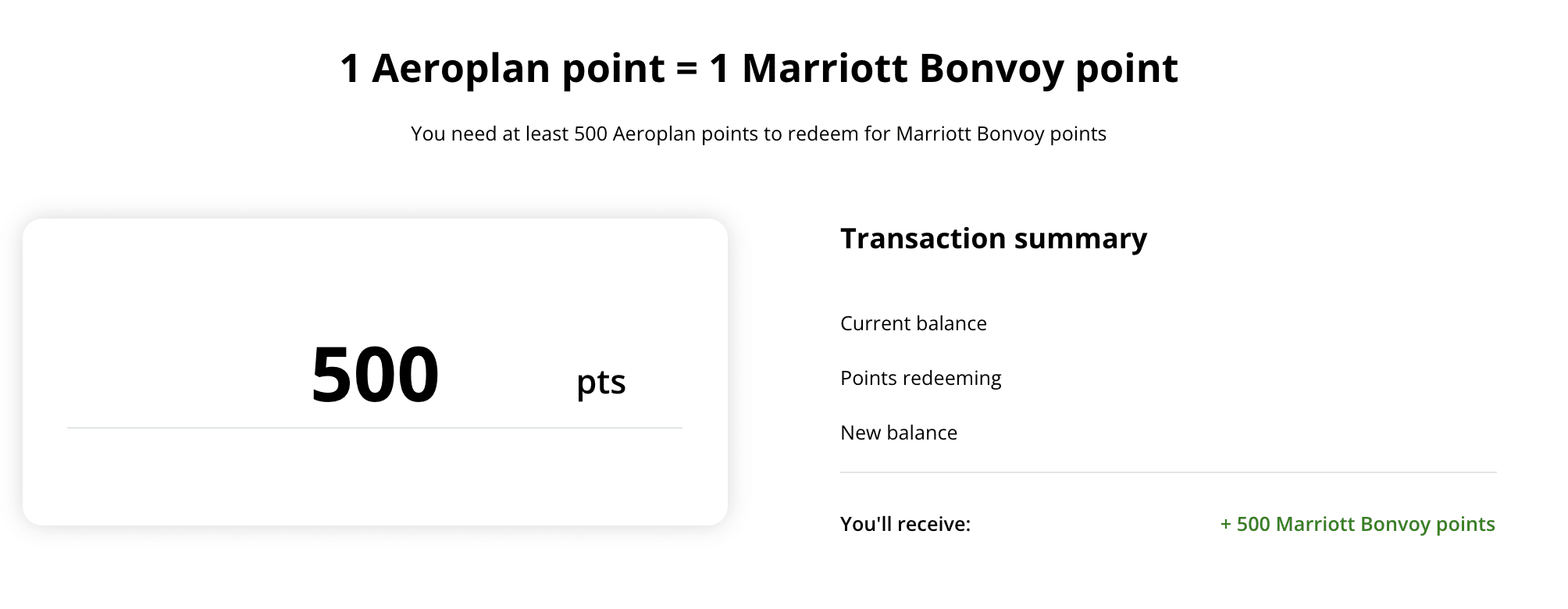This screenshot has height=609, width=1568.
Task: Click the "You'll receive:" label
Action: (x=905, y=525)
